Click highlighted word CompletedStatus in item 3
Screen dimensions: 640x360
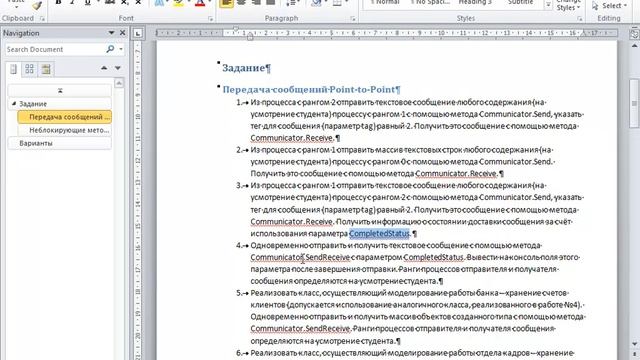click(379, 233)
